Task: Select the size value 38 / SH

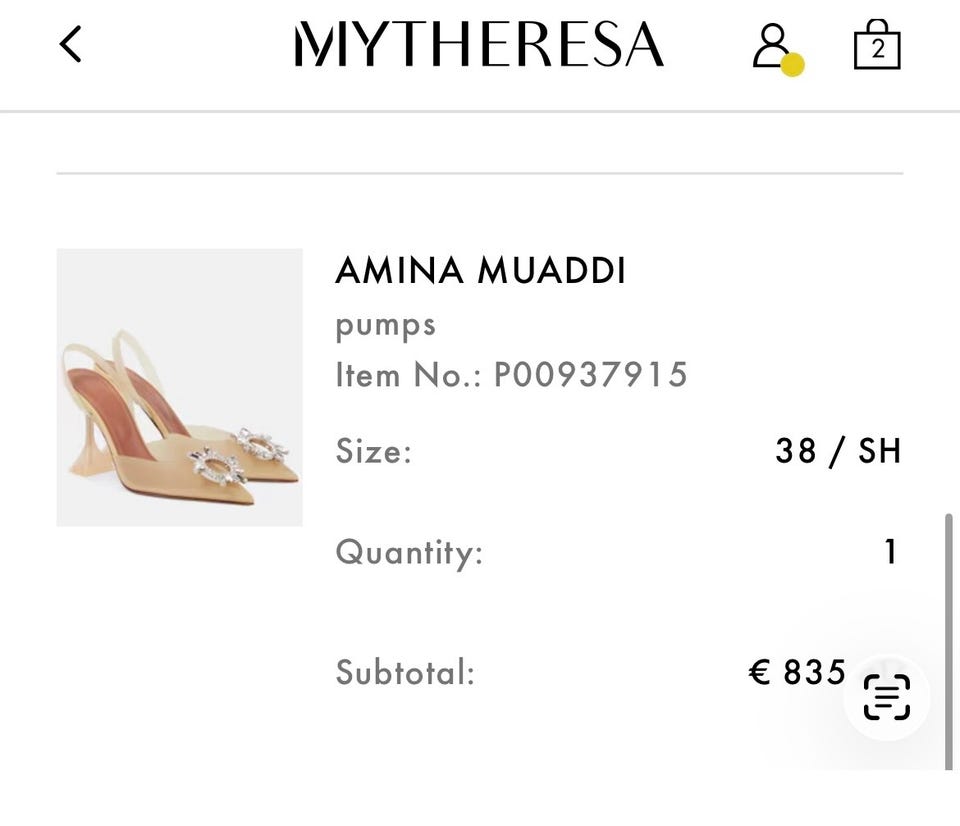Action: (838, 451)
